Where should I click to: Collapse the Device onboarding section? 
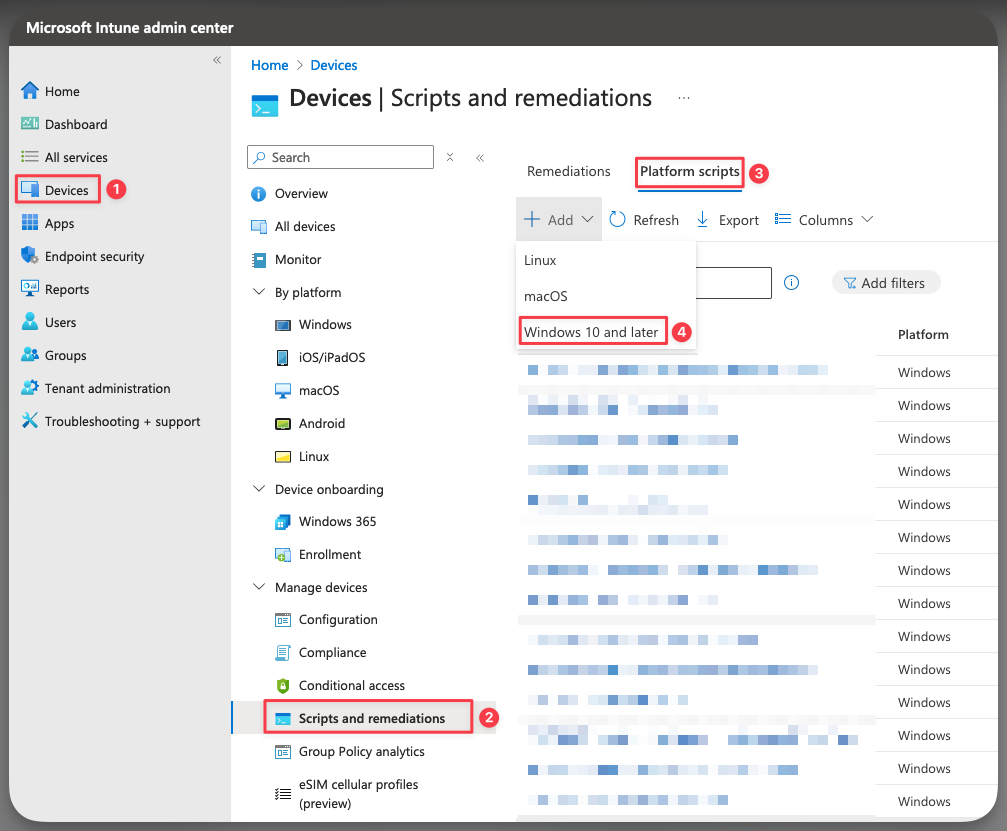tap(259, 489)
